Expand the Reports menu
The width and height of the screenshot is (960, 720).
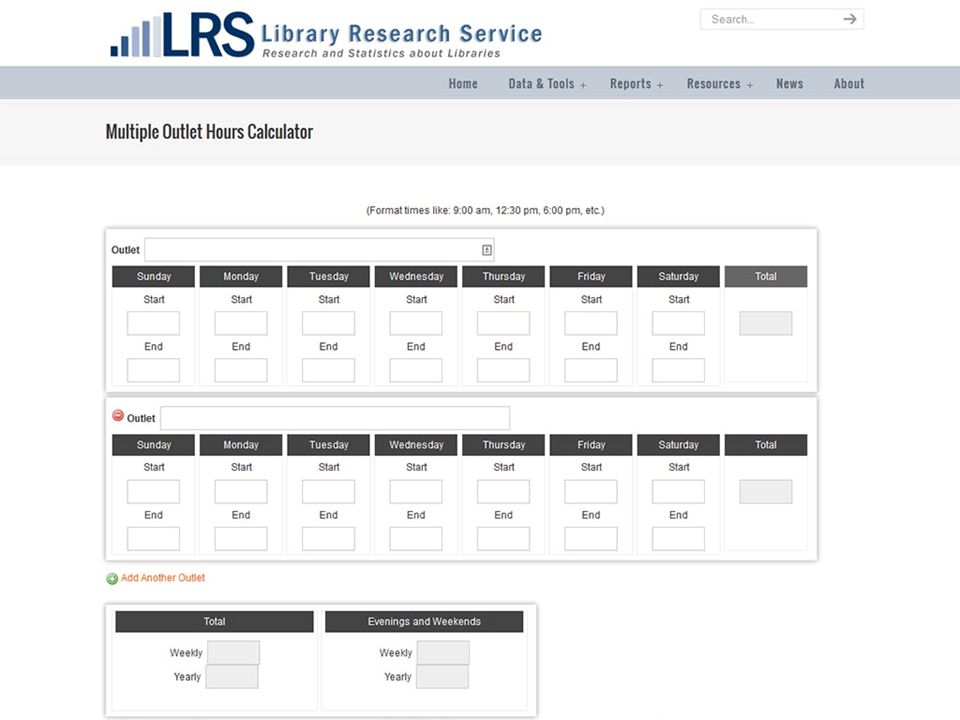tap(636, 84)
